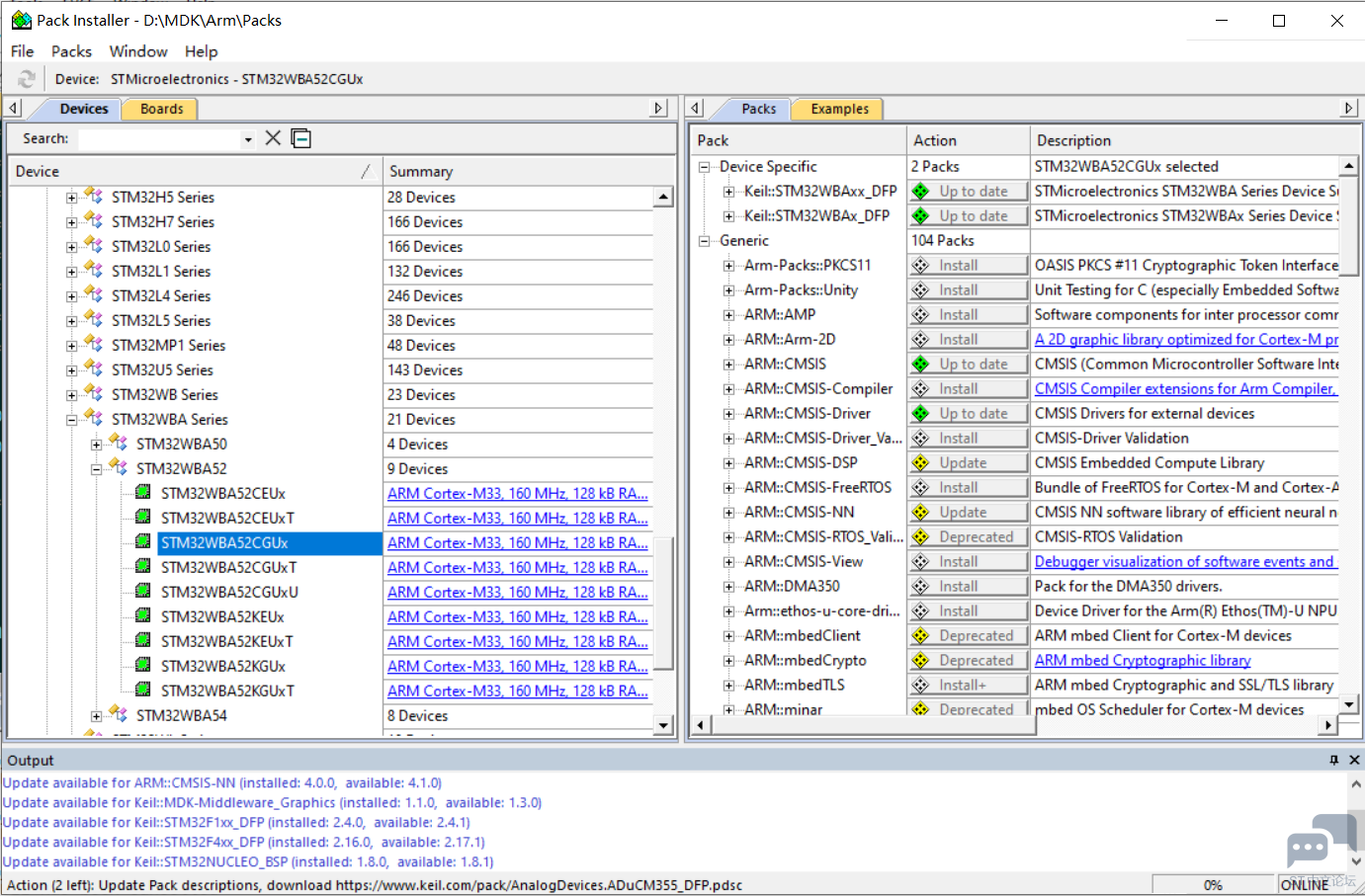Expand the STM32H7 Series node

[71, 222]
